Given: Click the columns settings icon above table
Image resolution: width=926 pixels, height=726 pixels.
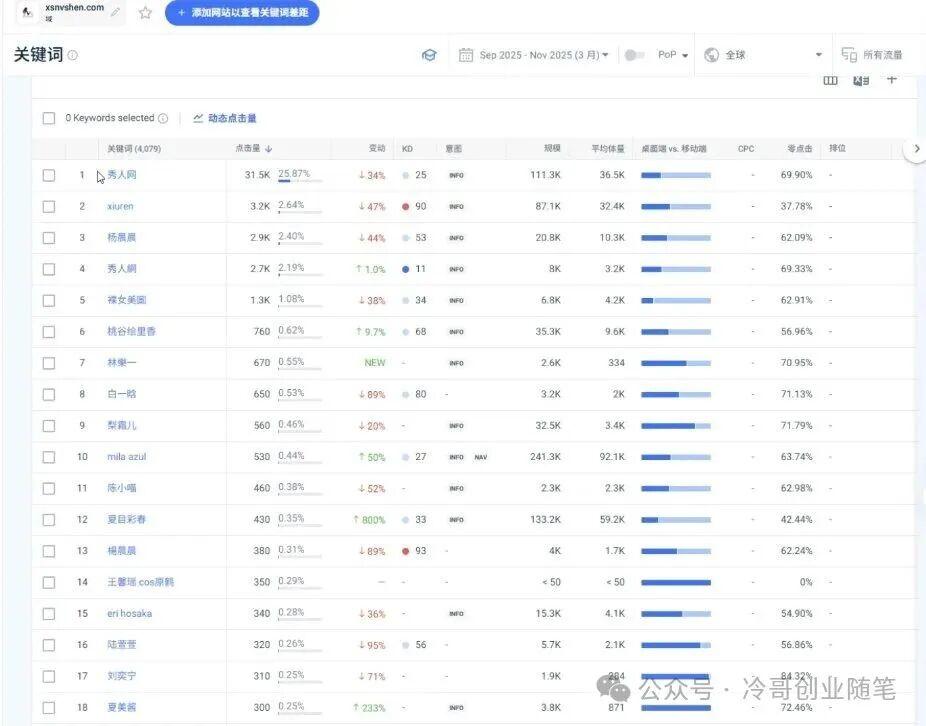Looking at the screenshot, I should (x=830, y=81).
